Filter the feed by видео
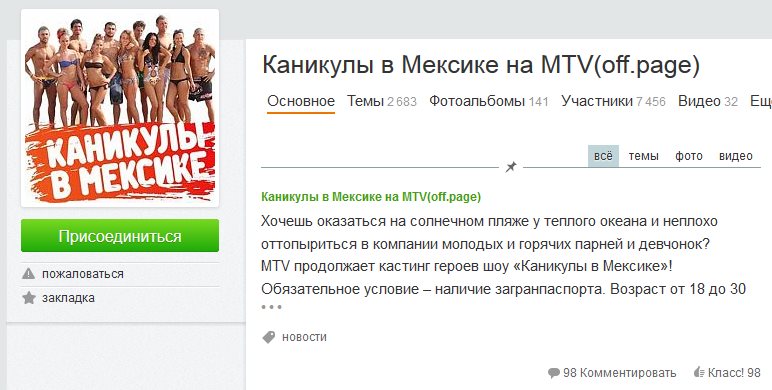Screen dimensions: 772x390 (x=736, y=156)
